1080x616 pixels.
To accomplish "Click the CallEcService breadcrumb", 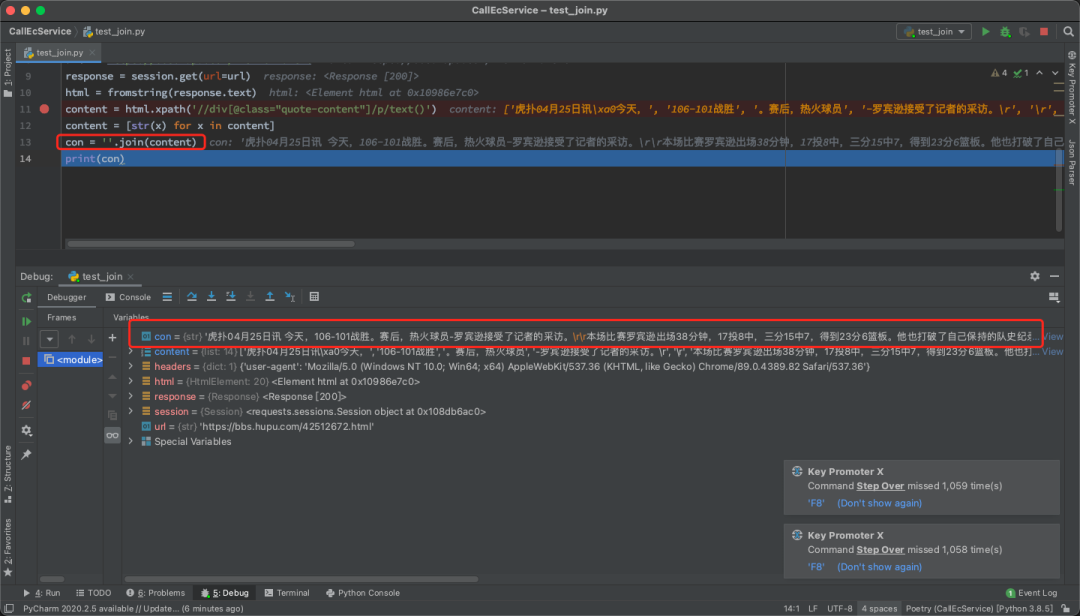I will coord(39,32).
